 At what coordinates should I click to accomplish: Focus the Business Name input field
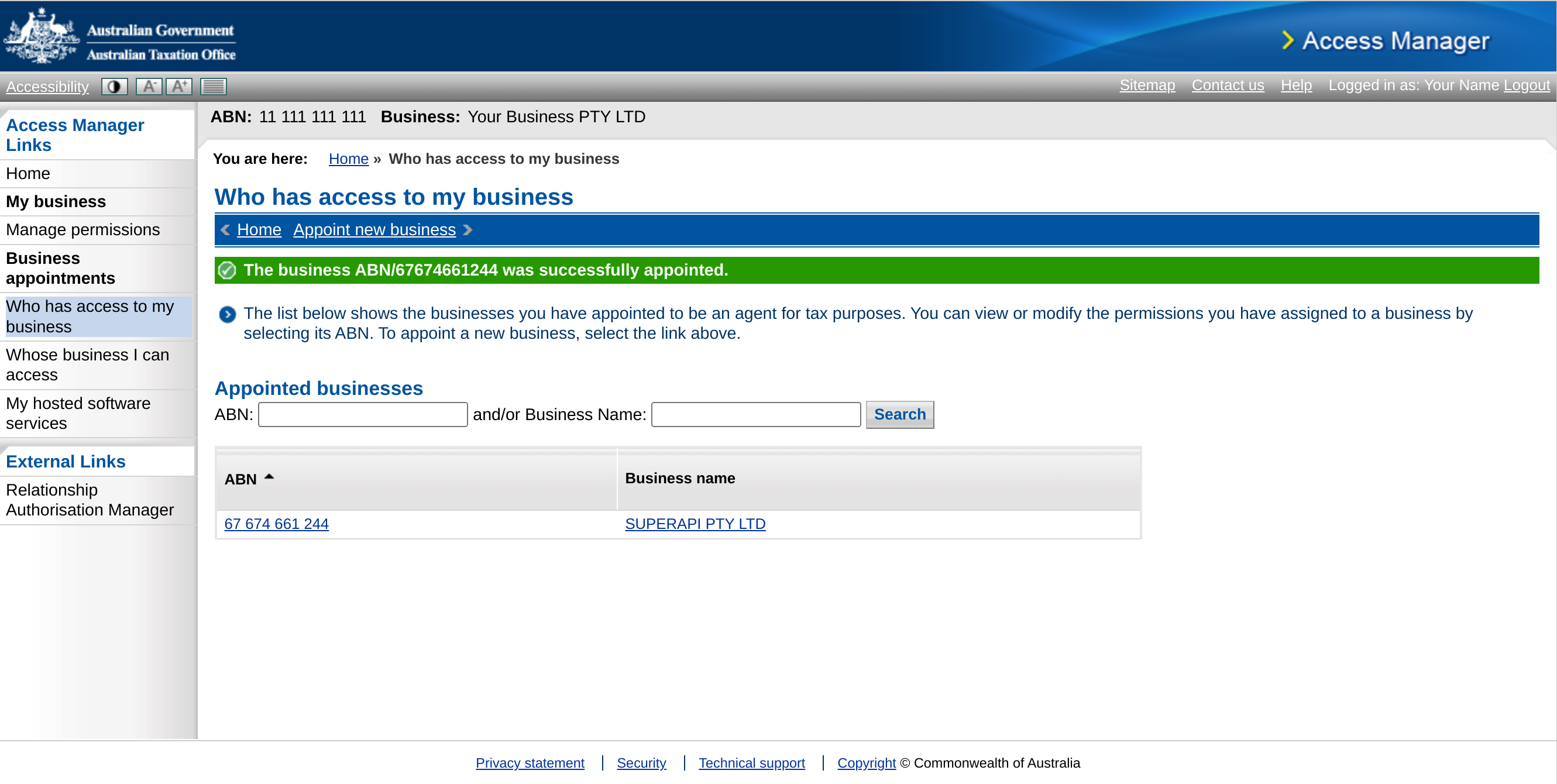(755, 415)
